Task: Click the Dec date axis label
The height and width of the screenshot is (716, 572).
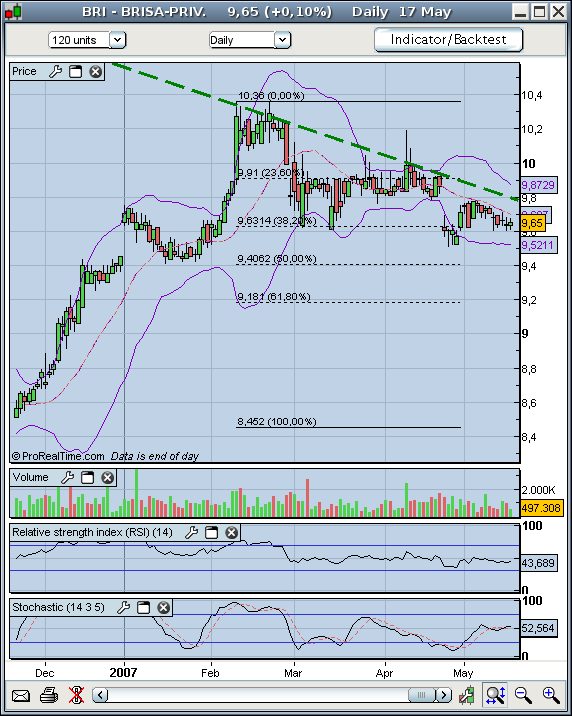Action: 45,673
